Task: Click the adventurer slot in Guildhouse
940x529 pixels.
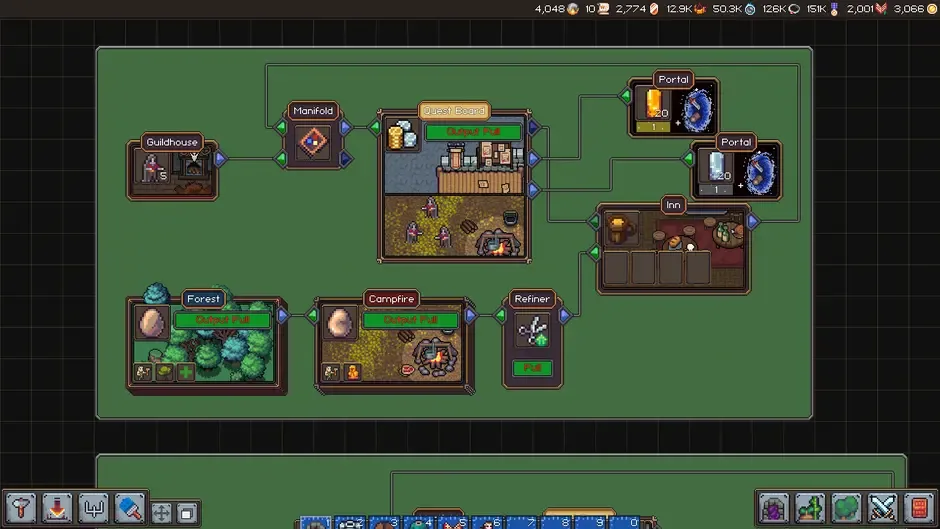Action: (152, 167)
